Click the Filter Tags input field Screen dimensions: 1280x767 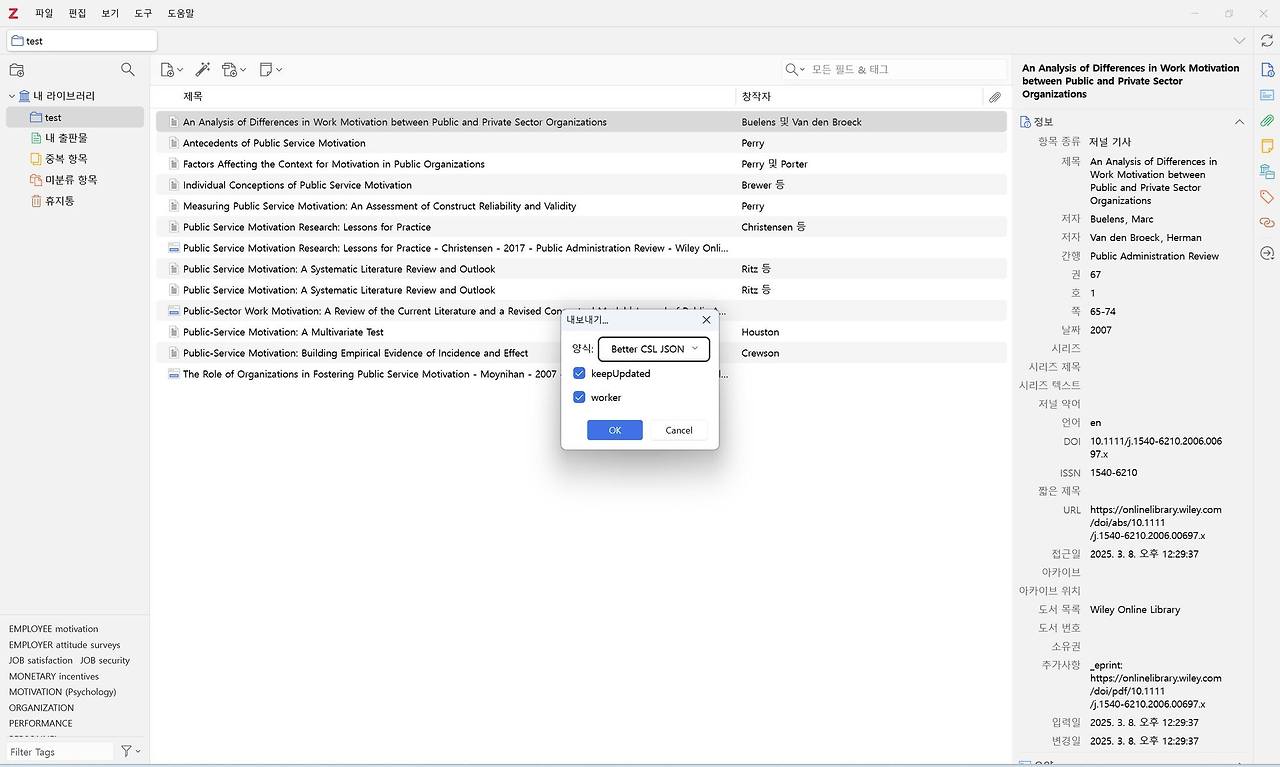[x=60, y=751]
